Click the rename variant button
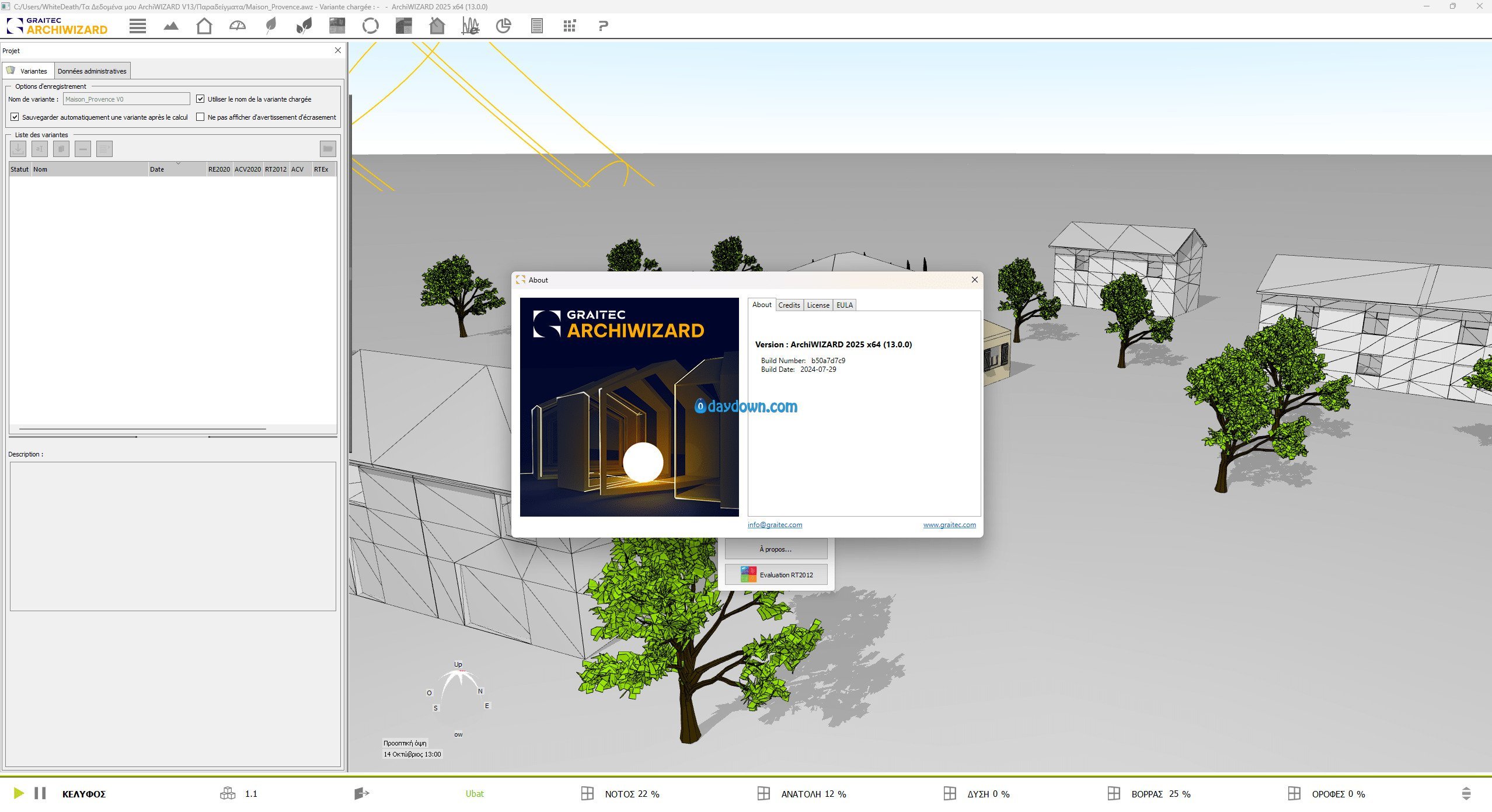The height and width of the screenshot is (812, 1492). click(40, 149)
